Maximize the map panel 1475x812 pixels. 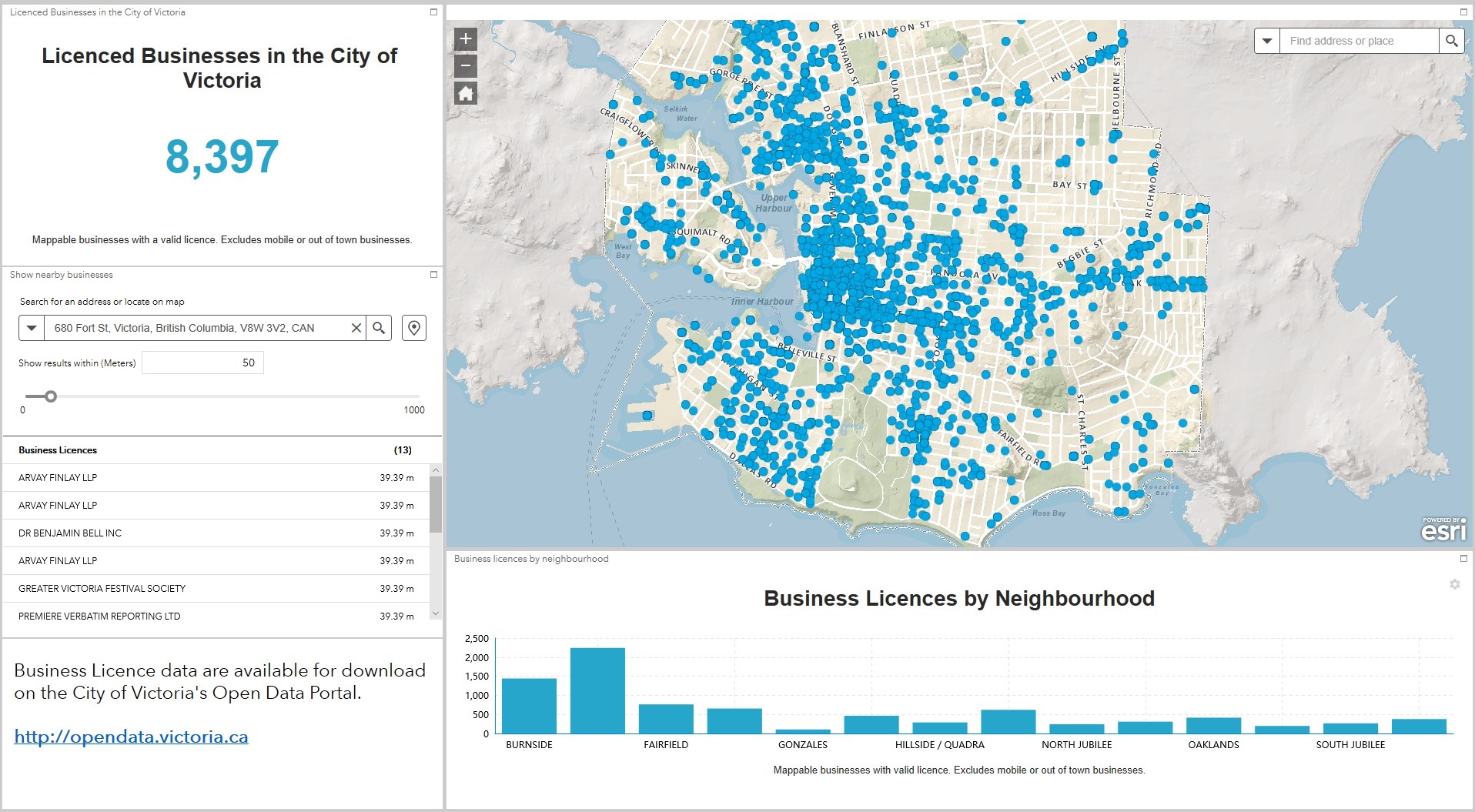(x=1463, y=12)
